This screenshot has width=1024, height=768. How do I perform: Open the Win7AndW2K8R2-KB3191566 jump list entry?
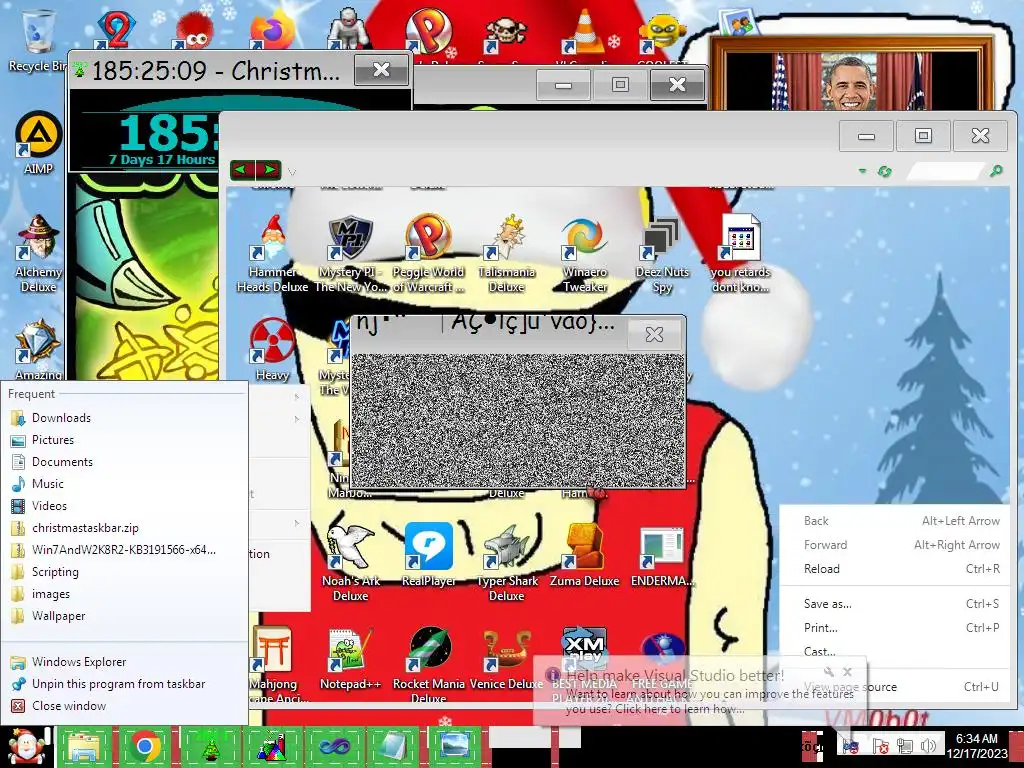click(124, 550)
